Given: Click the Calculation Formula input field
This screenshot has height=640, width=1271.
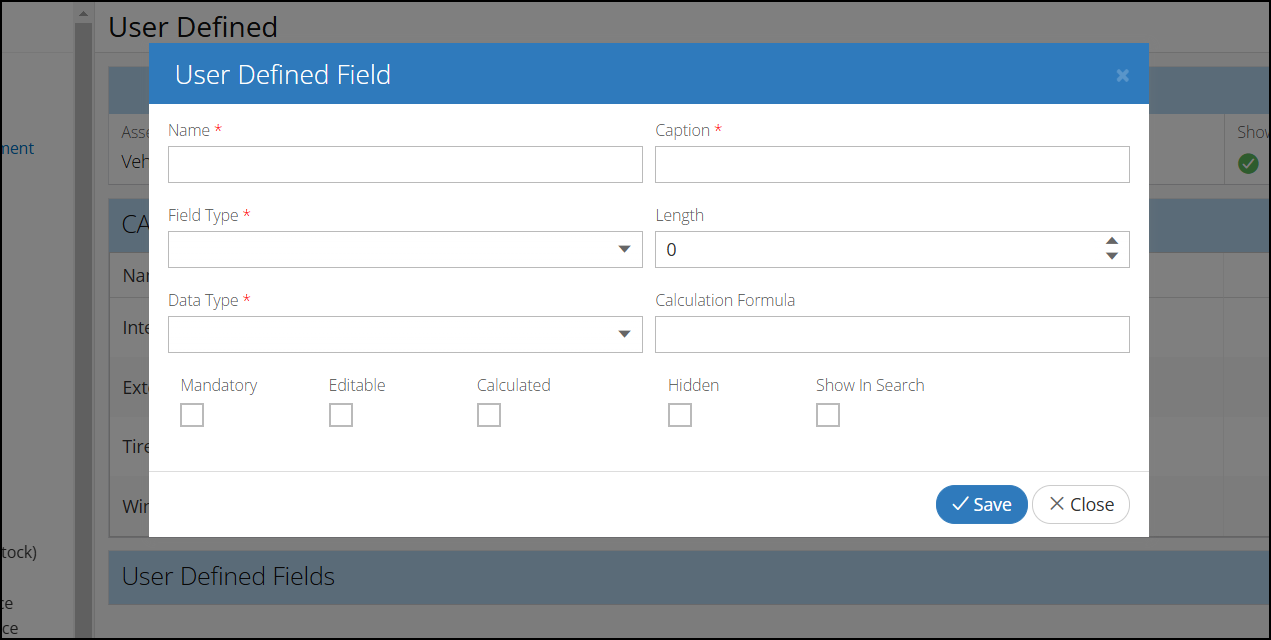Looking at the screenshot, I should [x=892, y=335].
